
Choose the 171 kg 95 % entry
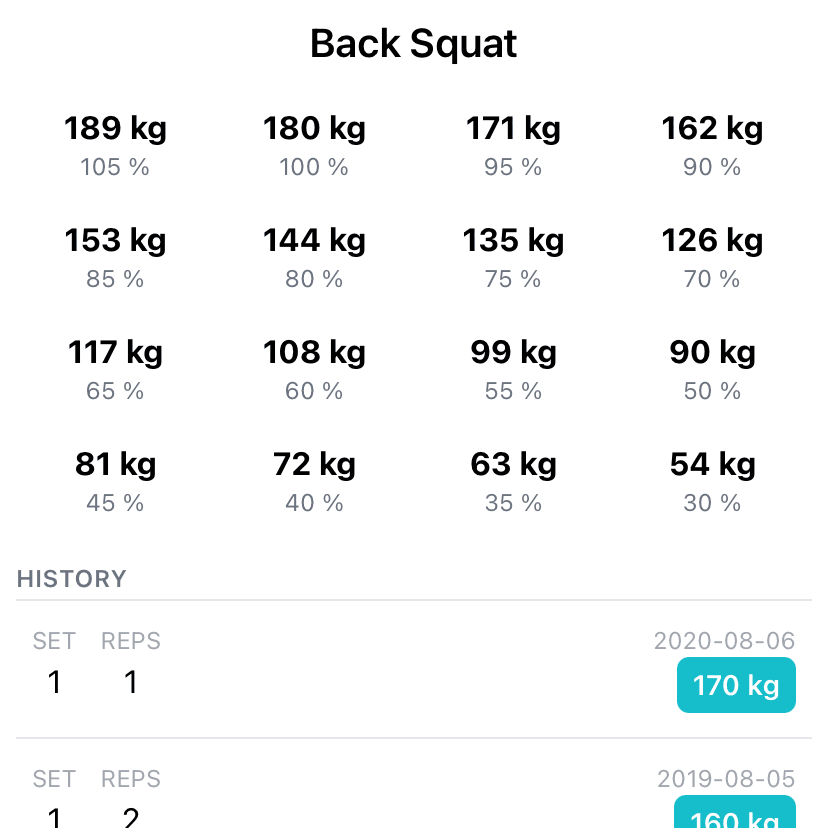pos(513,145)
